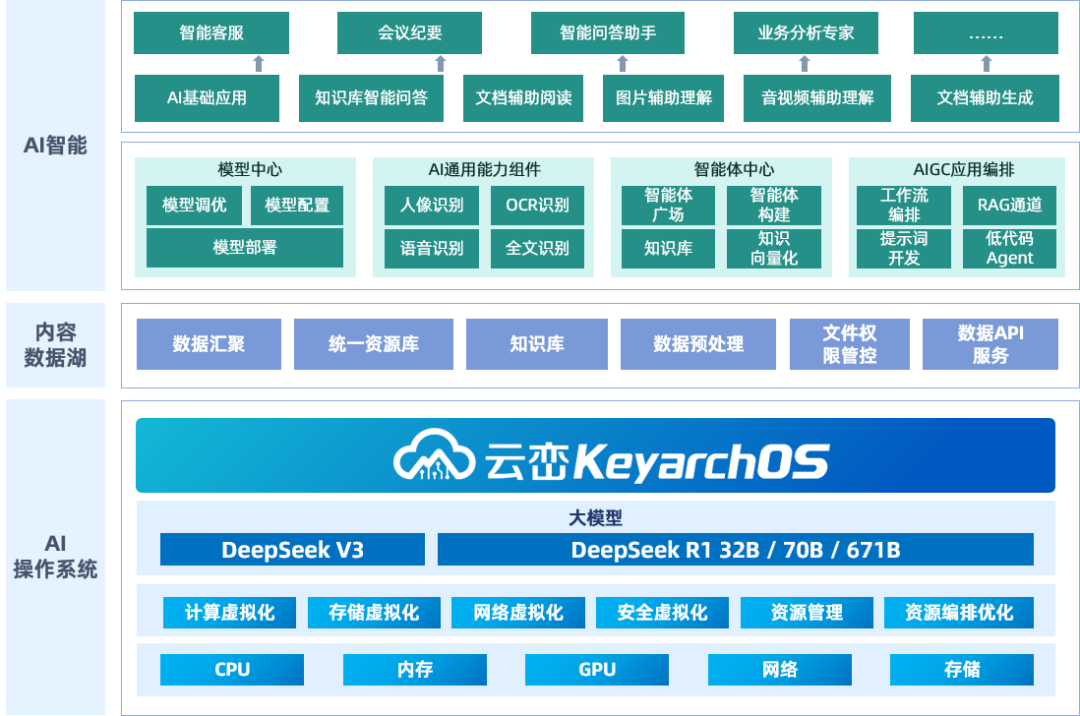Viewport: 1080px width, 716px height.
Task: Click the arrow above 图片辅助理解 box
Action: coord(622,64)
